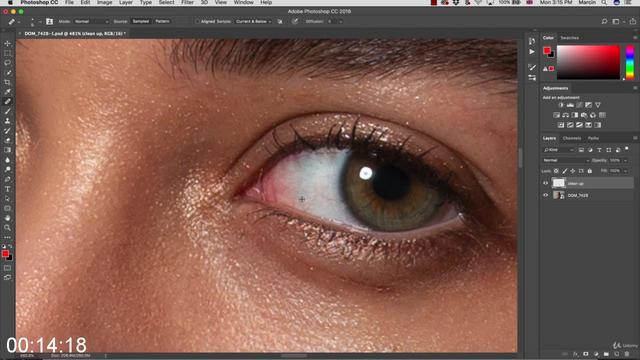Select the Horizontal Type tool
Image resolution: width=640 pixels, height=360 pixels.
click(7, 189)
